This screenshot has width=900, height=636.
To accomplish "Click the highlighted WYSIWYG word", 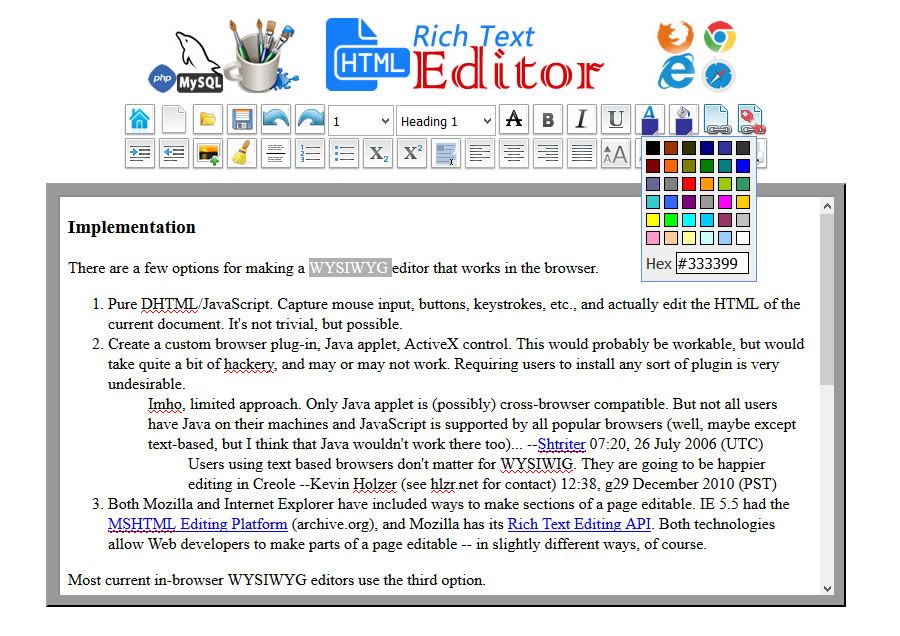I will click(350, 267).
